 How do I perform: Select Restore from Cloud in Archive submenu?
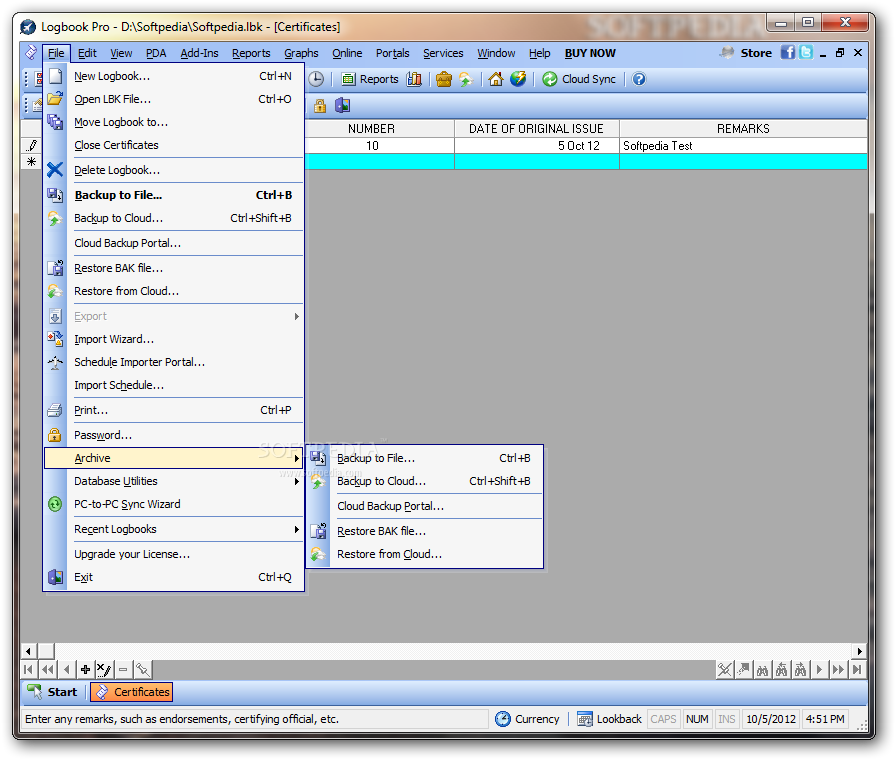click(425, 554)
